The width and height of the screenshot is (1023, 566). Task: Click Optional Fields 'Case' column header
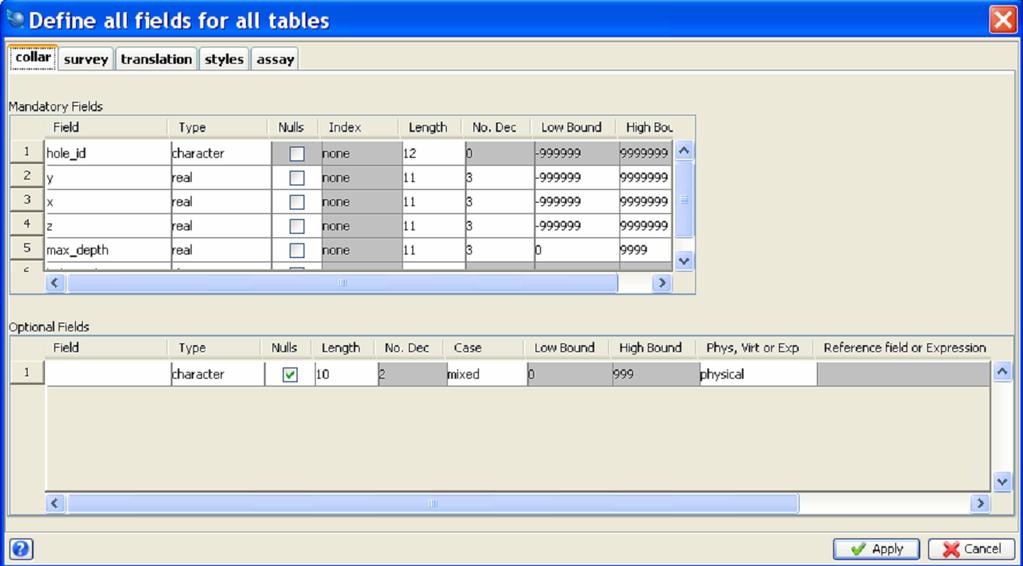[483, 348]
